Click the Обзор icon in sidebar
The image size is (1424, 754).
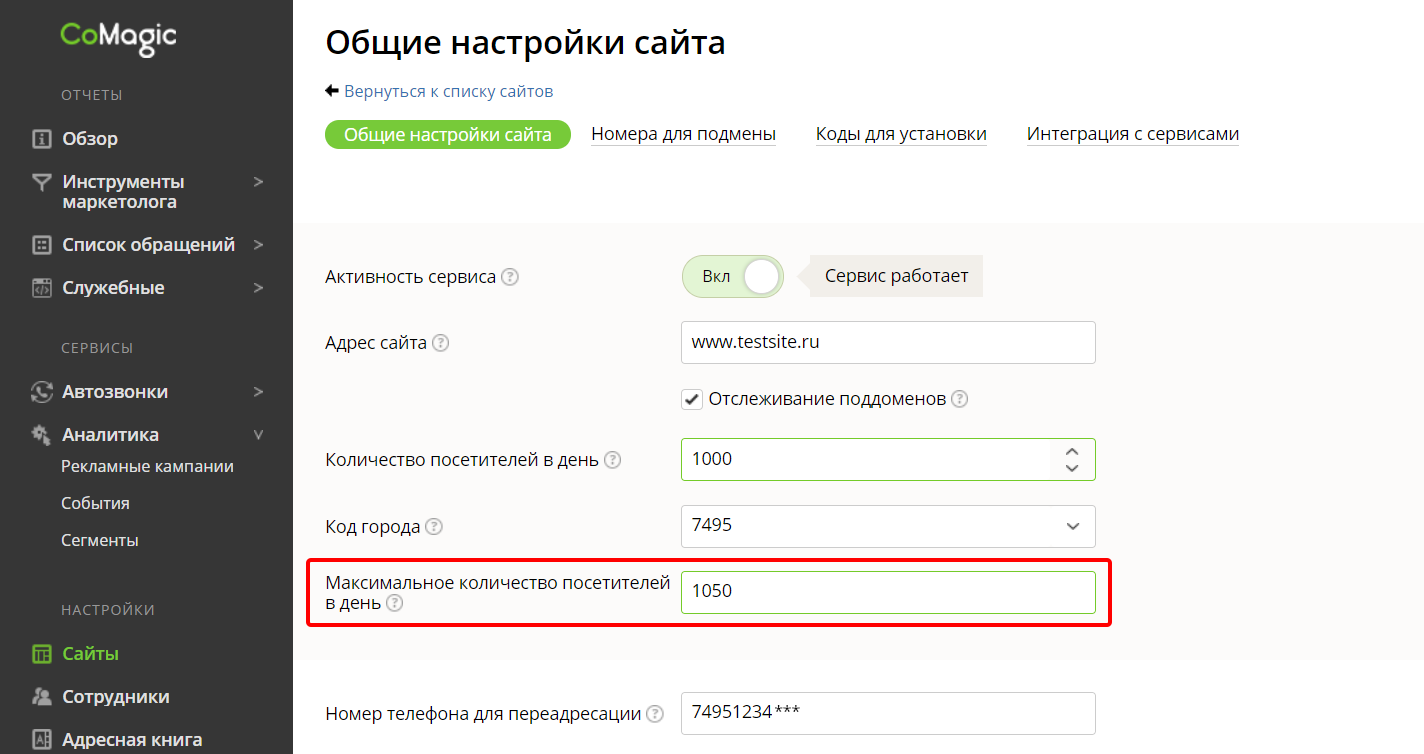pos(41,139)
